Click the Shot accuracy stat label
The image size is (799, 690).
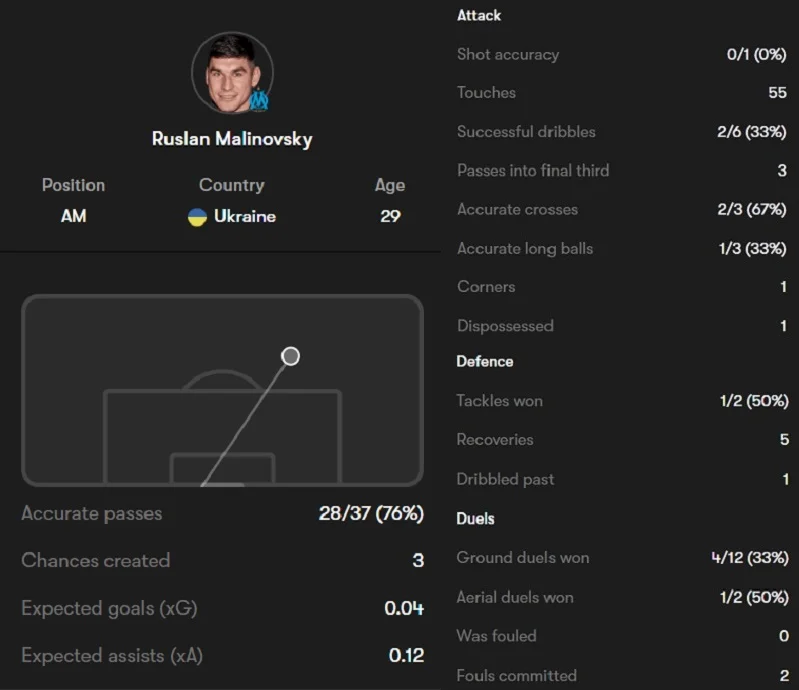508,55
